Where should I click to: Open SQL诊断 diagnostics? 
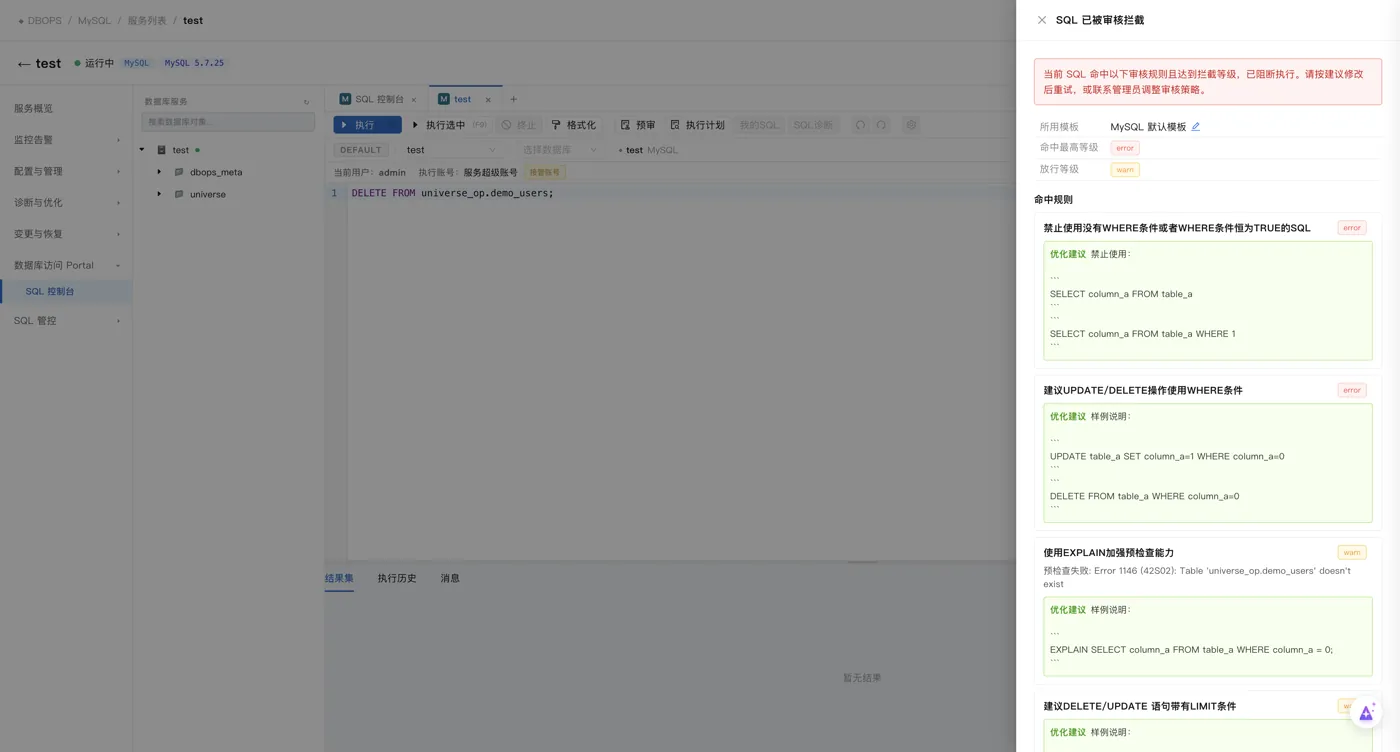813,125
